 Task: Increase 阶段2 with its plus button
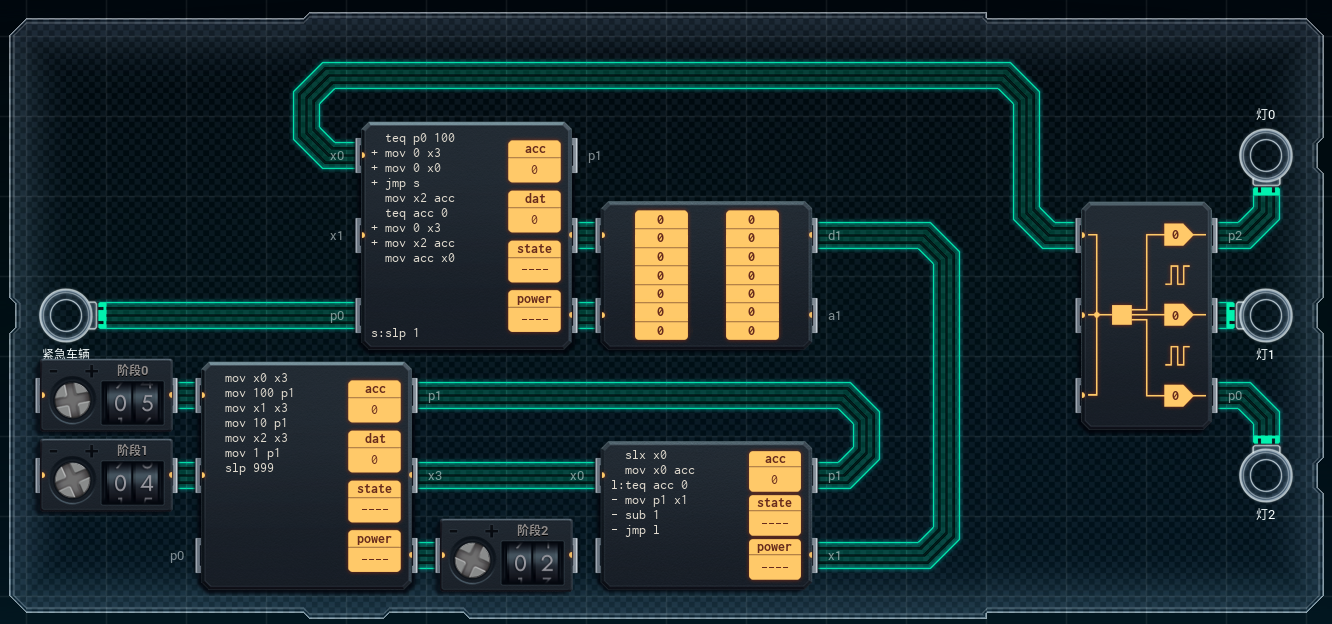click(490, 531)
